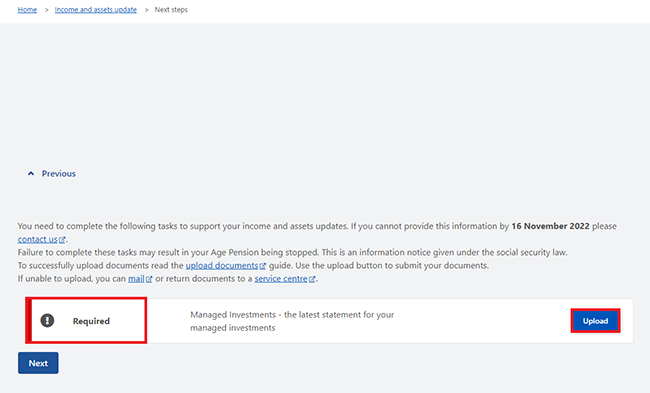The image size is (650, 393).
Task: Collapse the Previous section
Action: click(x=52, y=174)
